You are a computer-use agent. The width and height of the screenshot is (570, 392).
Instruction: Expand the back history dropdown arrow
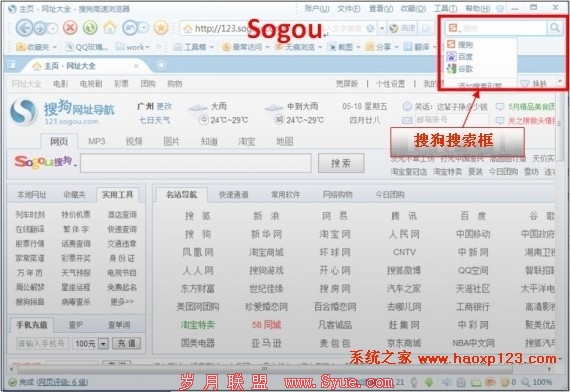coord(53,28)
